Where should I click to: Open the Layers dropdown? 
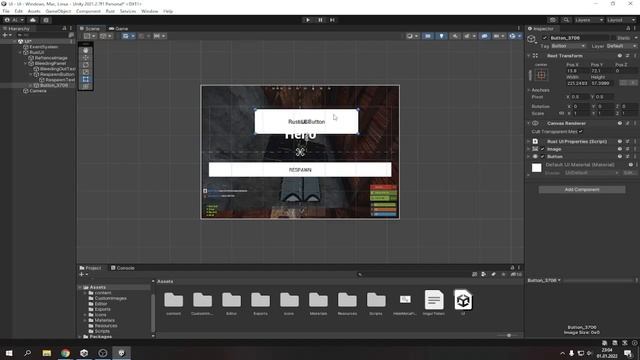[x=589, y=20]
